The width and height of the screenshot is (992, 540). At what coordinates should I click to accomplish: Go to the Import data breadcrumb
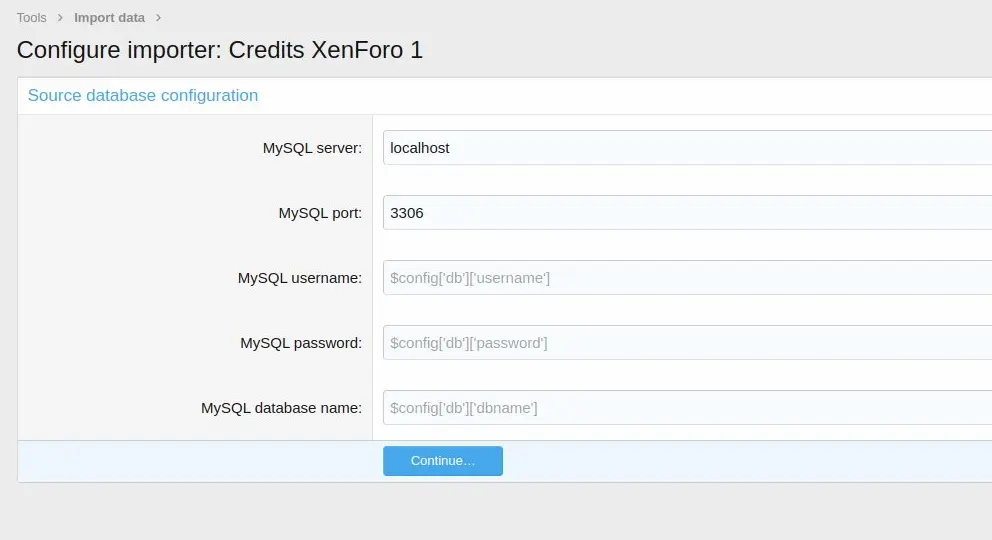coord(109,18)
